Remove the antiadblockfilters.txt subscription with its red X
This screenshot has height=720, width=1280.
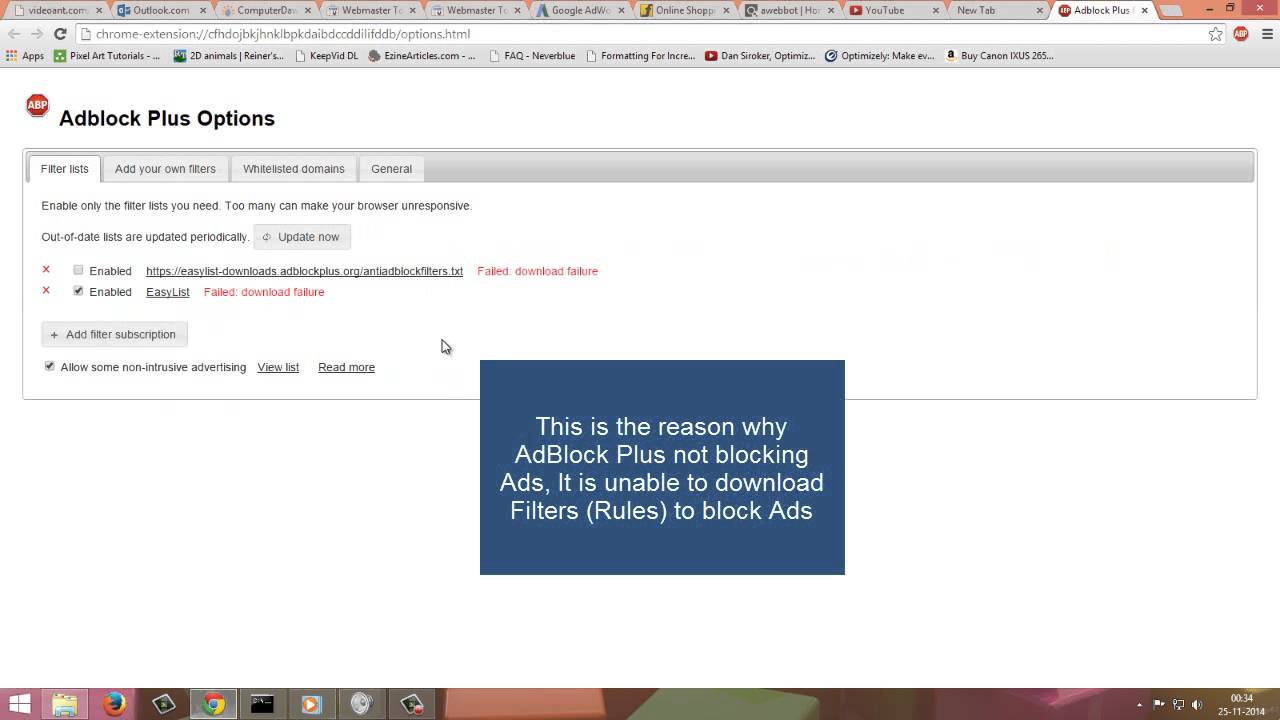pos(46,270)
